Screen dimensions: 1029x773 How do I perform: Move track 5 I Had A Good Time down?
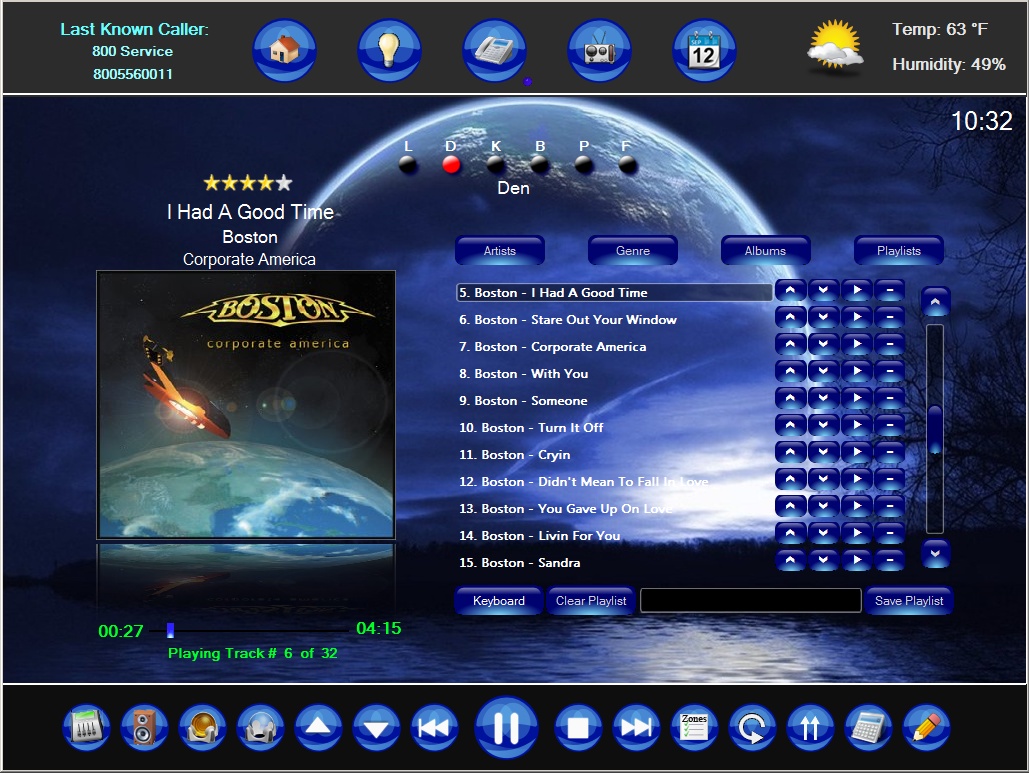[824, 291]
